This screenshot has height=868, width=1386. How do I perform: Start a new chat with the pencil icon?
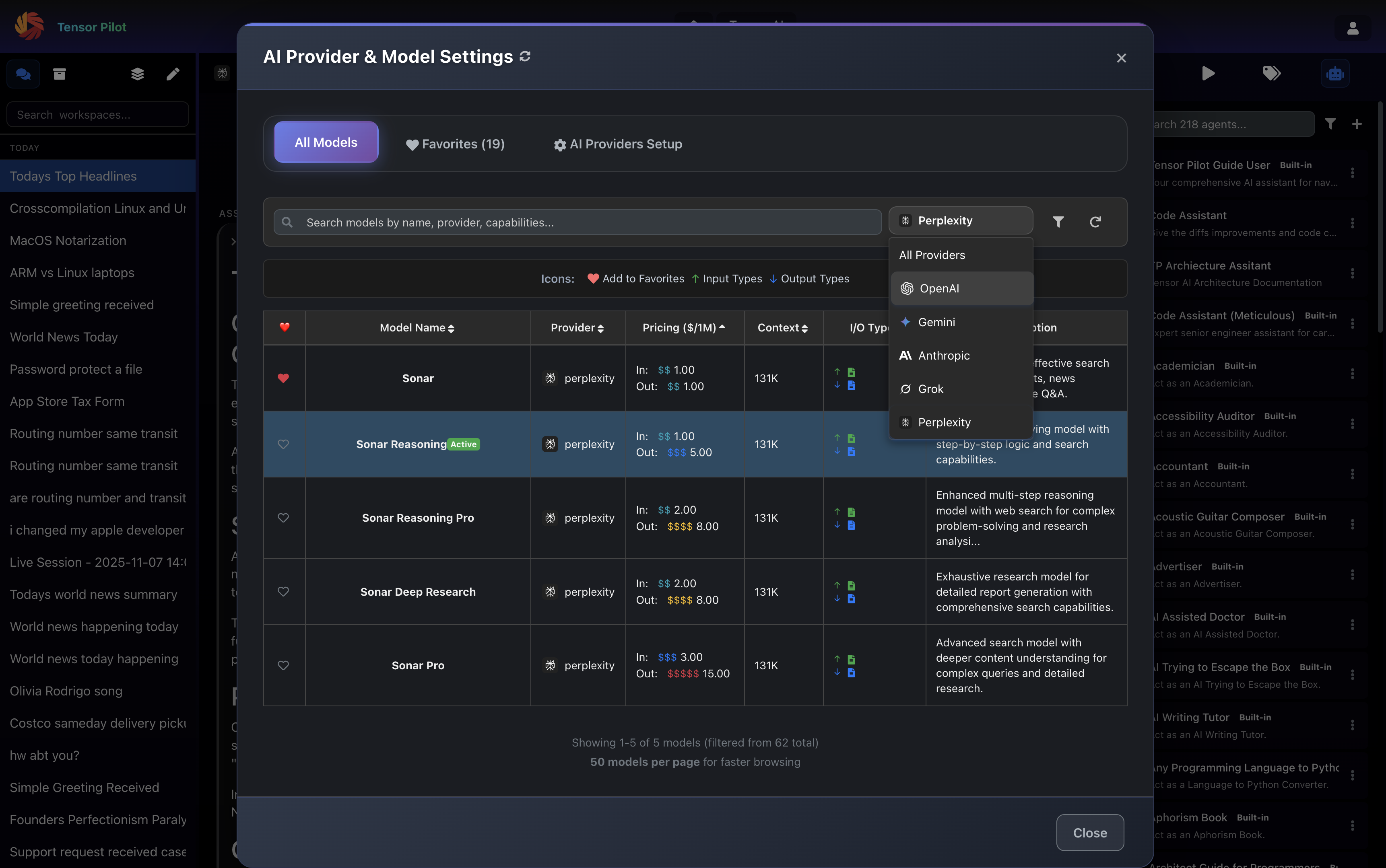172,74
